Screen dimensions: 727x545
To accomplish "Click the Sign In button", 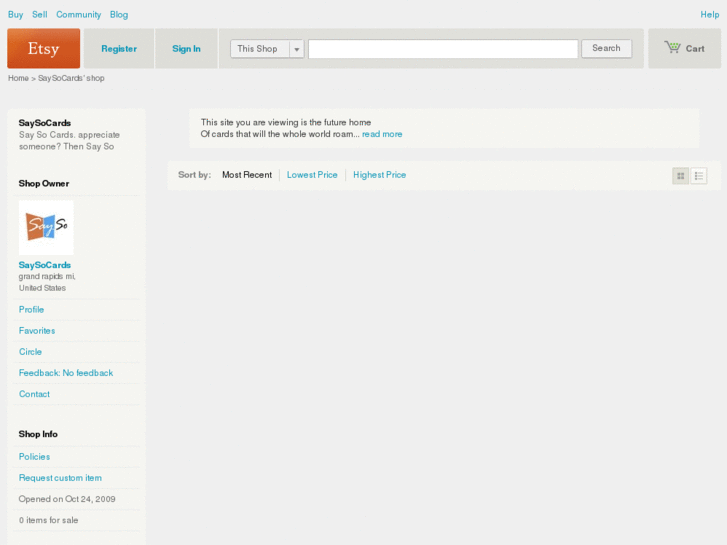I will [x=186, y=49].
